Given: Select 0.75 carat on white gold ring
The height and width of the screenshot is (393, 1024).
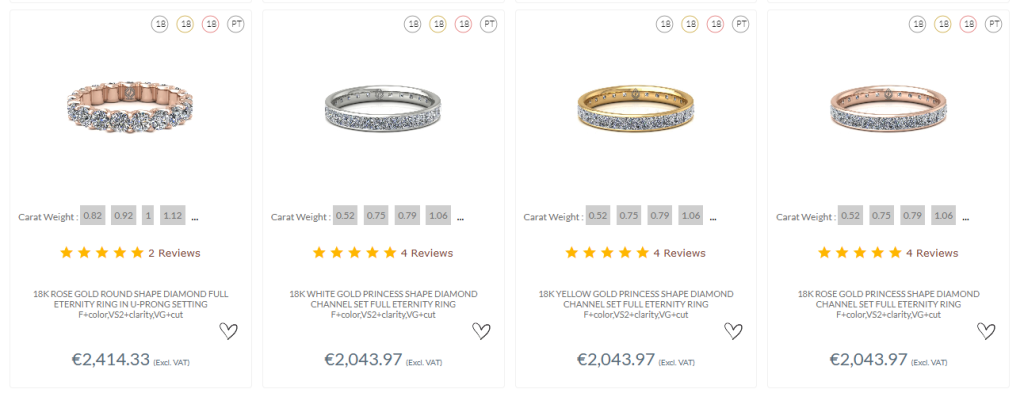Looking at the screenshot, I should pyautogui.click(x=375, y=216).
